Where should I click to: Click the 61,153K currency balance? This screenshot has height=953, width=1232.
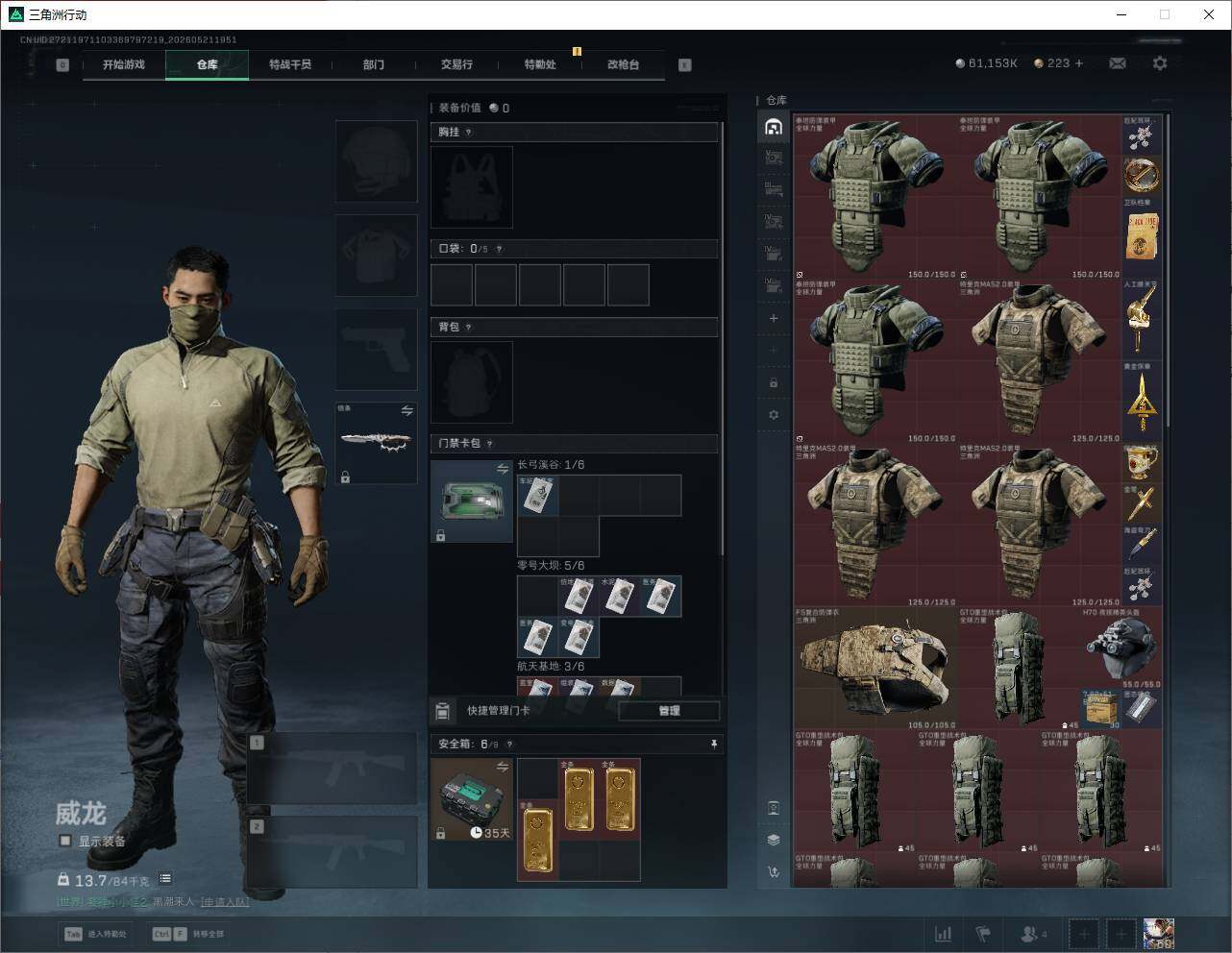986,63
